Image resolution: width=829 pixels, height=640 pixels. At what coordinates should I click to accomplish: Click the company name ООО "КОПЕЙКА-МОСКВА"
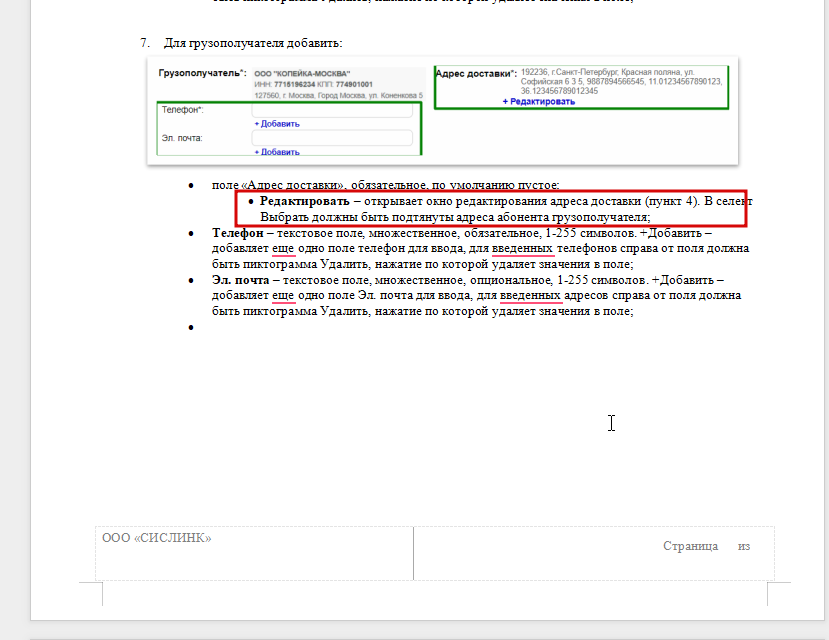point(302,73)
